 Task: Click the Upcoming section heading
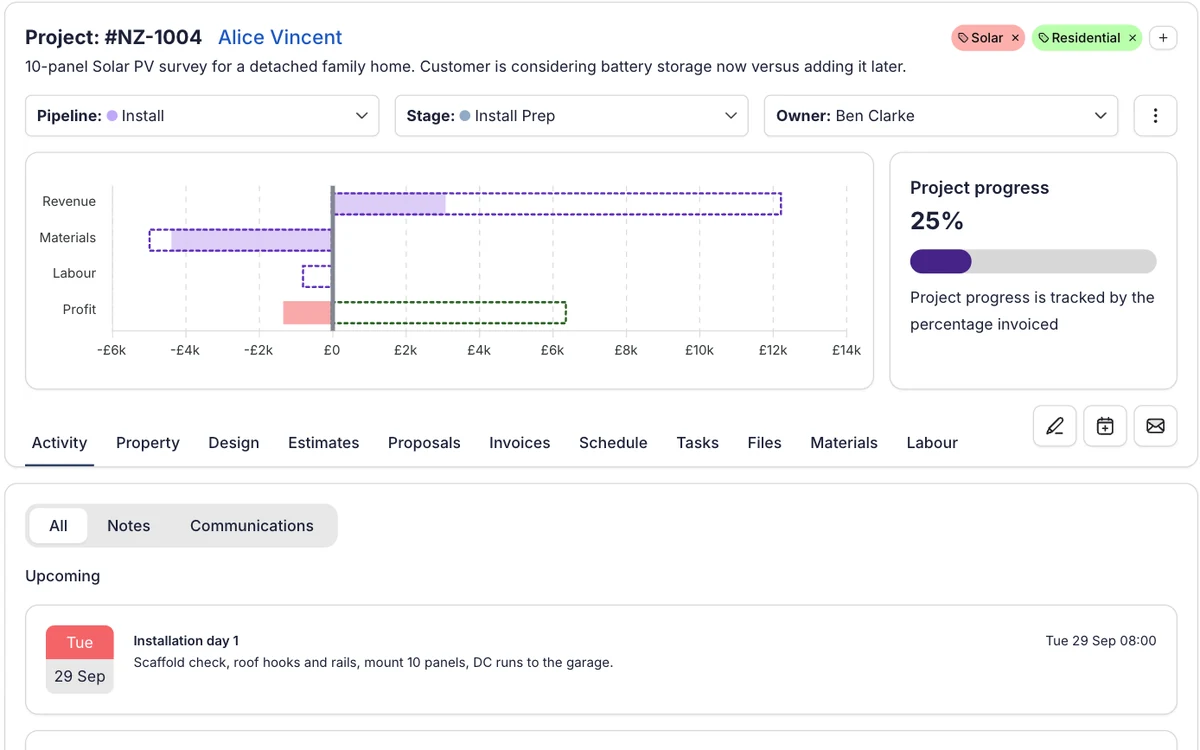63,576
